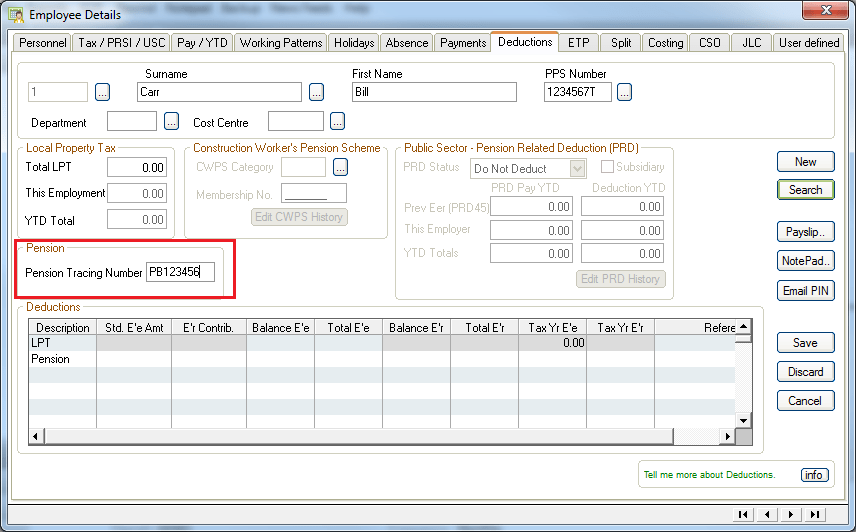Open the ETP tab
The image size is (856, 532).
point(579,43)
